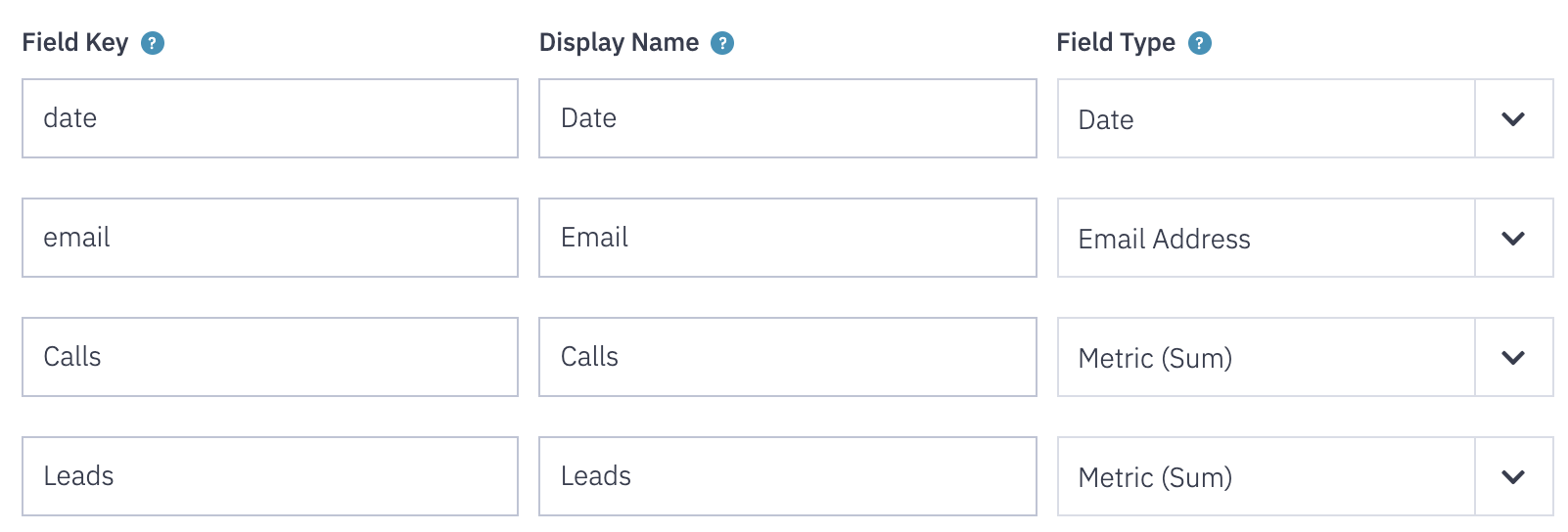The image size is (1568, 532).
Task: Click the Field Key help icon
Action: click(x=153, y=43)
